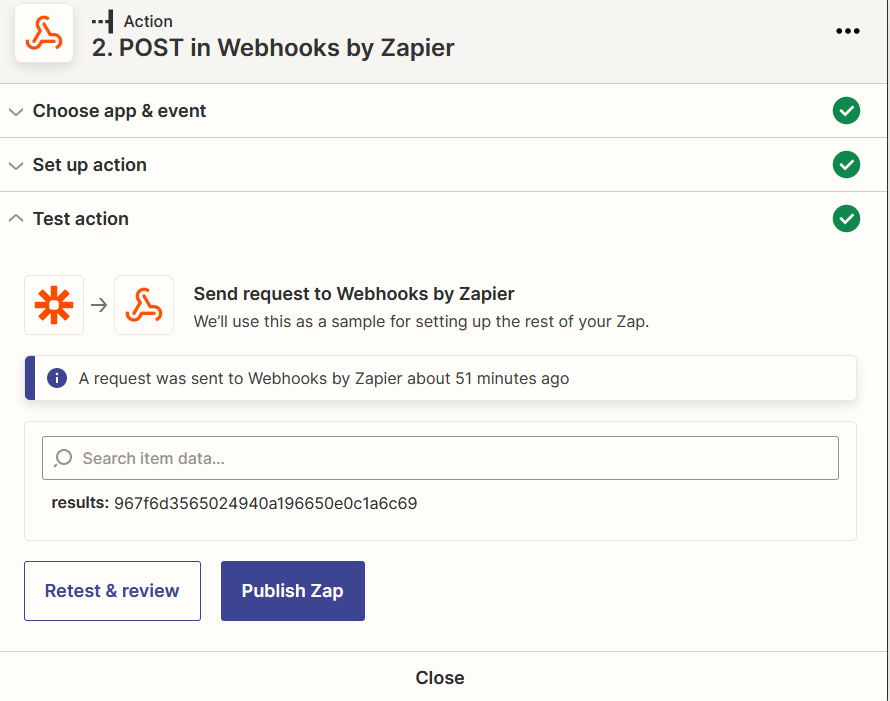Viewport: 890px width, 701px height.
Task: Click Close at the bottom of the panel
Action: pos(440,678)
